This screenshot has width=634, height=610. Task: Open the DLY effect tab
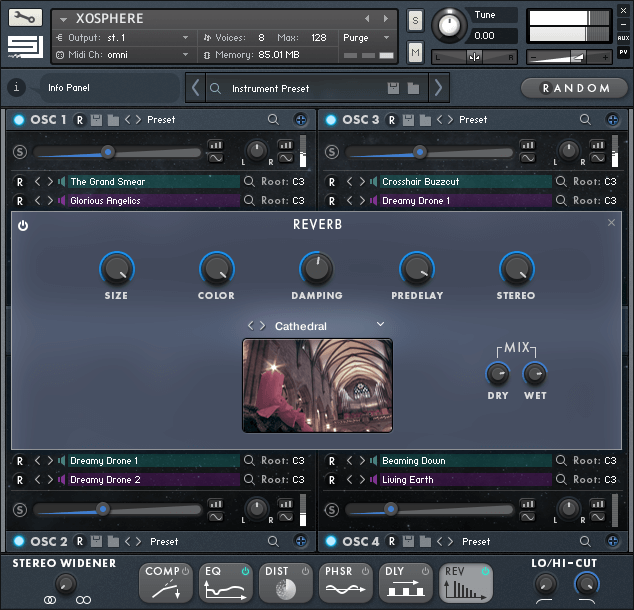[x=406, y=583]
